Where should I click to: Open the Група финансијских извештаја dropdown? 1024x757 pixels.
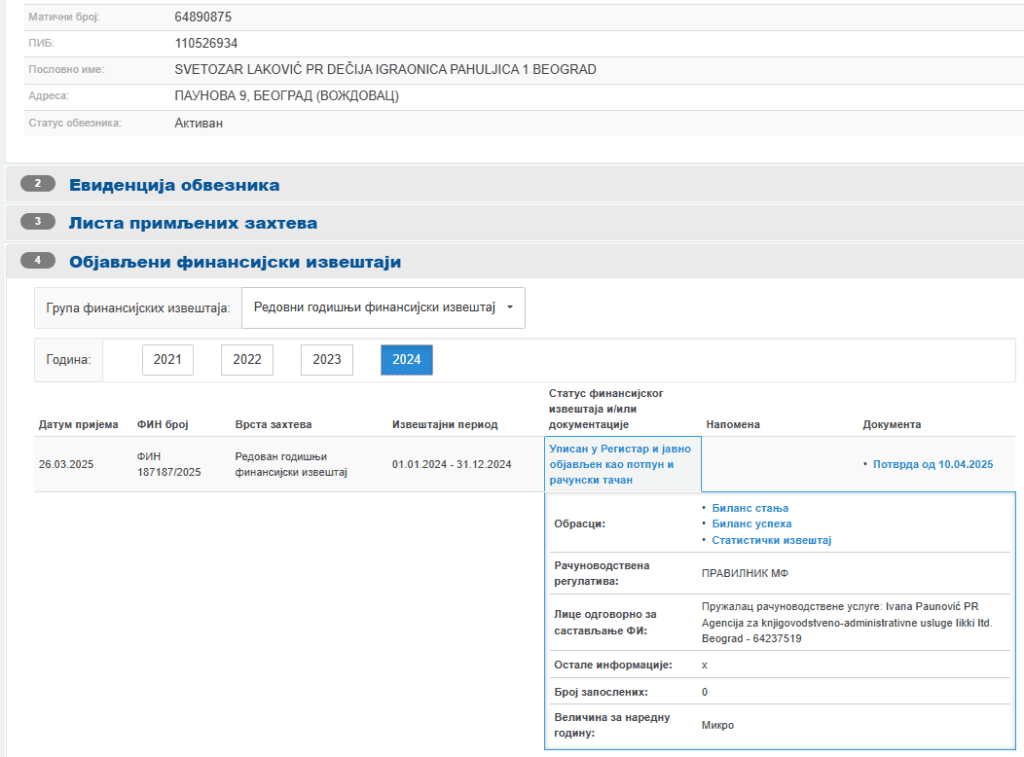tap(383, 308)
